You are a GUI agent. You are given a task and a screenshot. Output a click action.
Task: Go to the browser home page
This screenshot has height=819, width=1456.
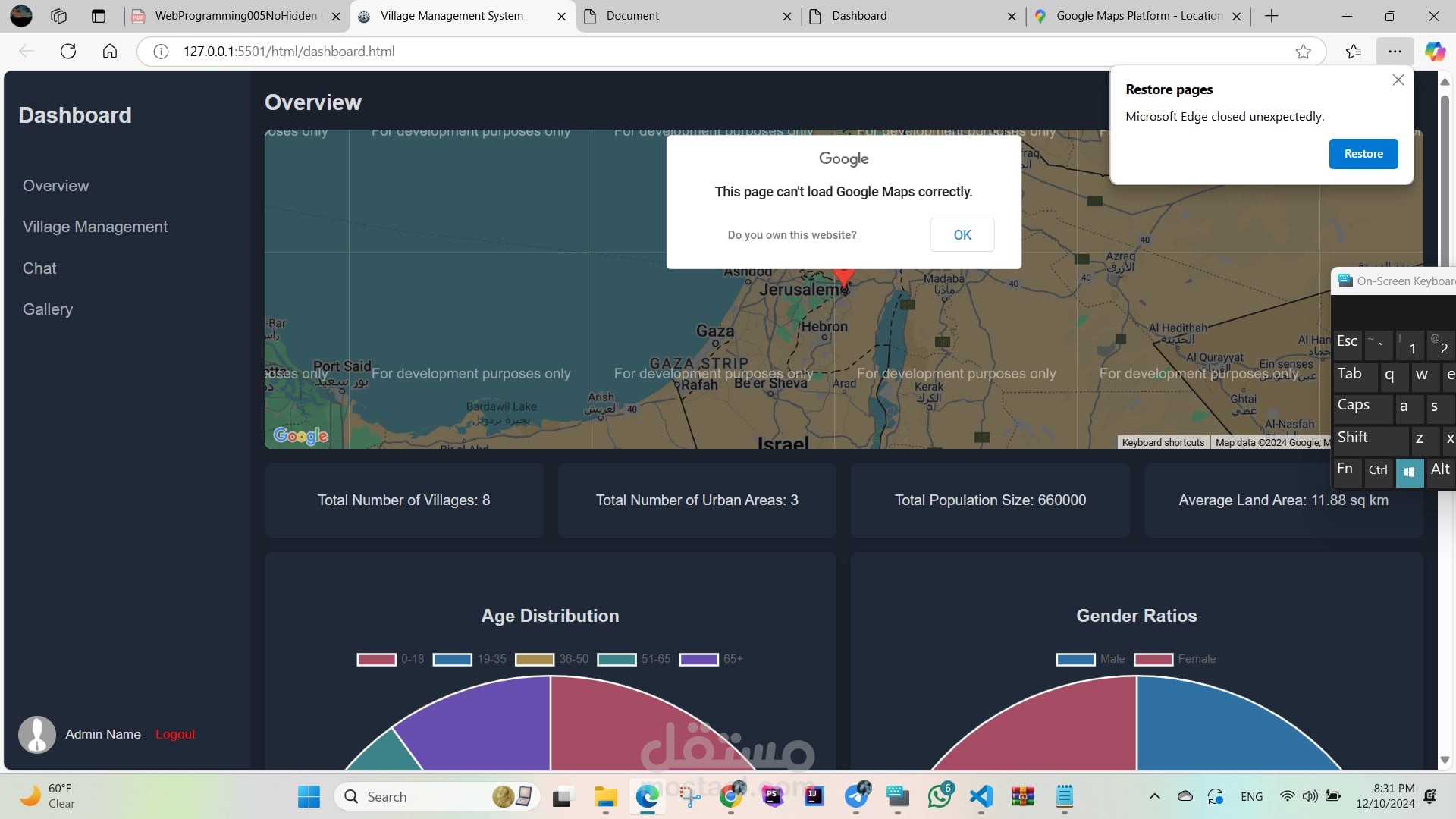(x=110, y=51)
